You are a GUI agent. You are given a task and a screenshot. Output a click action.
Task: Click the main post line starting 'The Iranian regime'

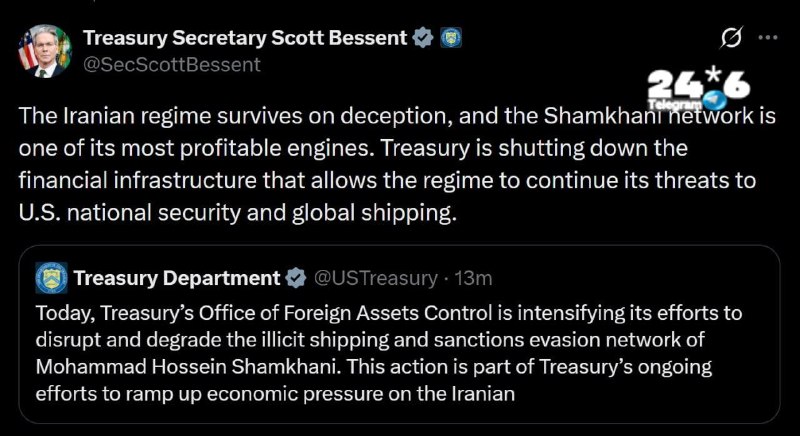(397, 116)
